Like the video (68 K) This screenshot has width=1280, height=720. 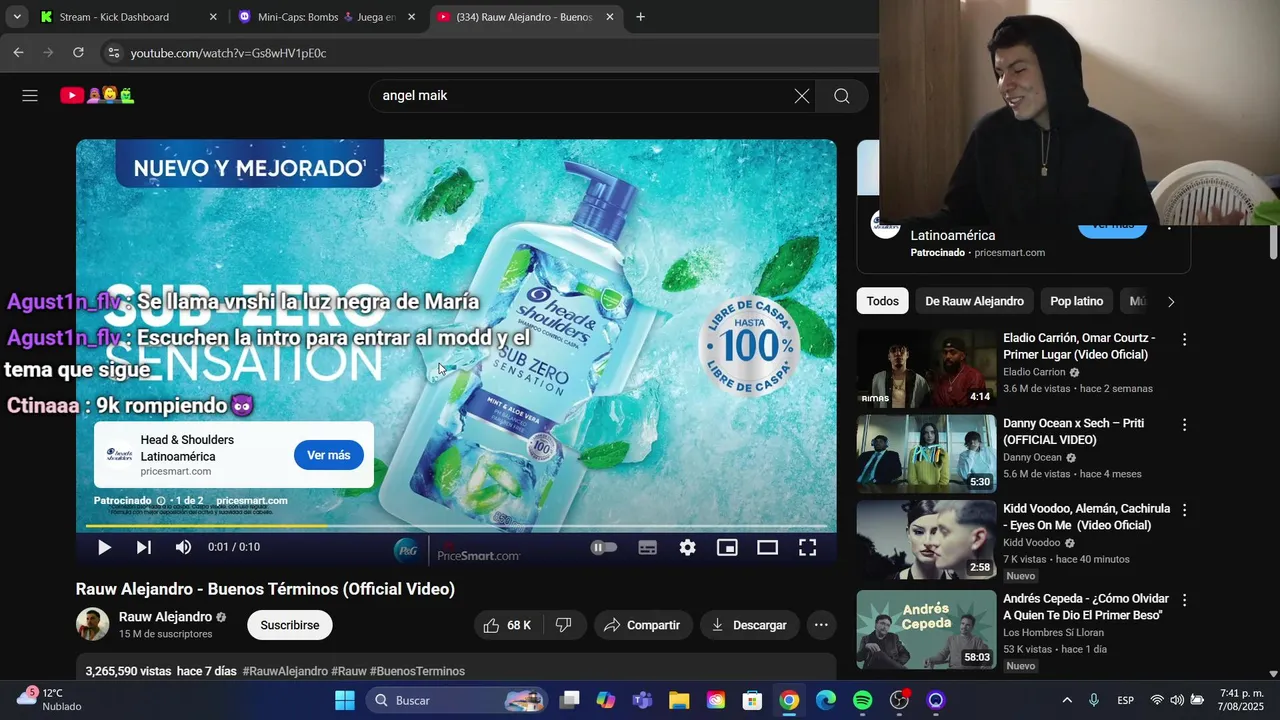coord(509,625)
